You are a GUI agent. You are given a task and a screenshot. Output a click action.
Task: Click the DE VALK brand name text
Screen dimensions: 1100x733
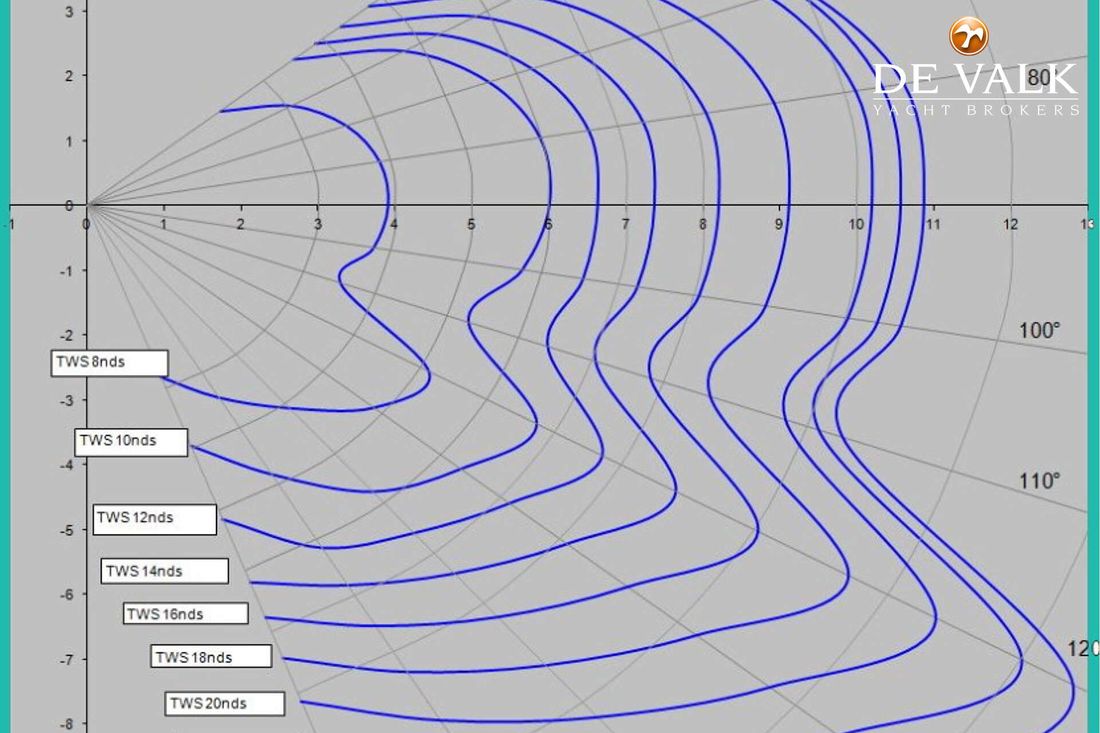click(975, 80)
